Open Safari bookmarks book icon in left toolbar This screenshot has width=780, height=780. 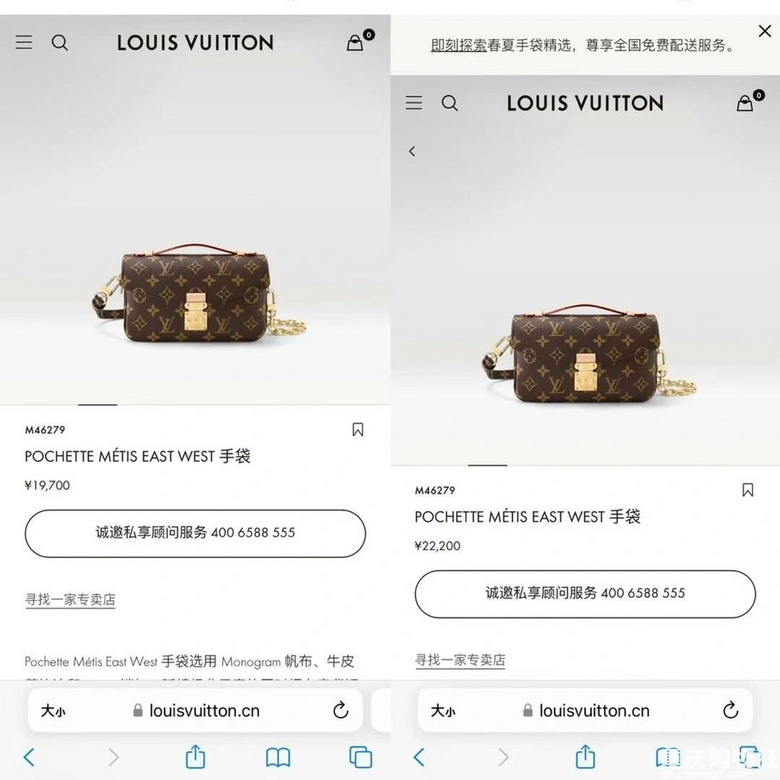click(x=278, y=758)
